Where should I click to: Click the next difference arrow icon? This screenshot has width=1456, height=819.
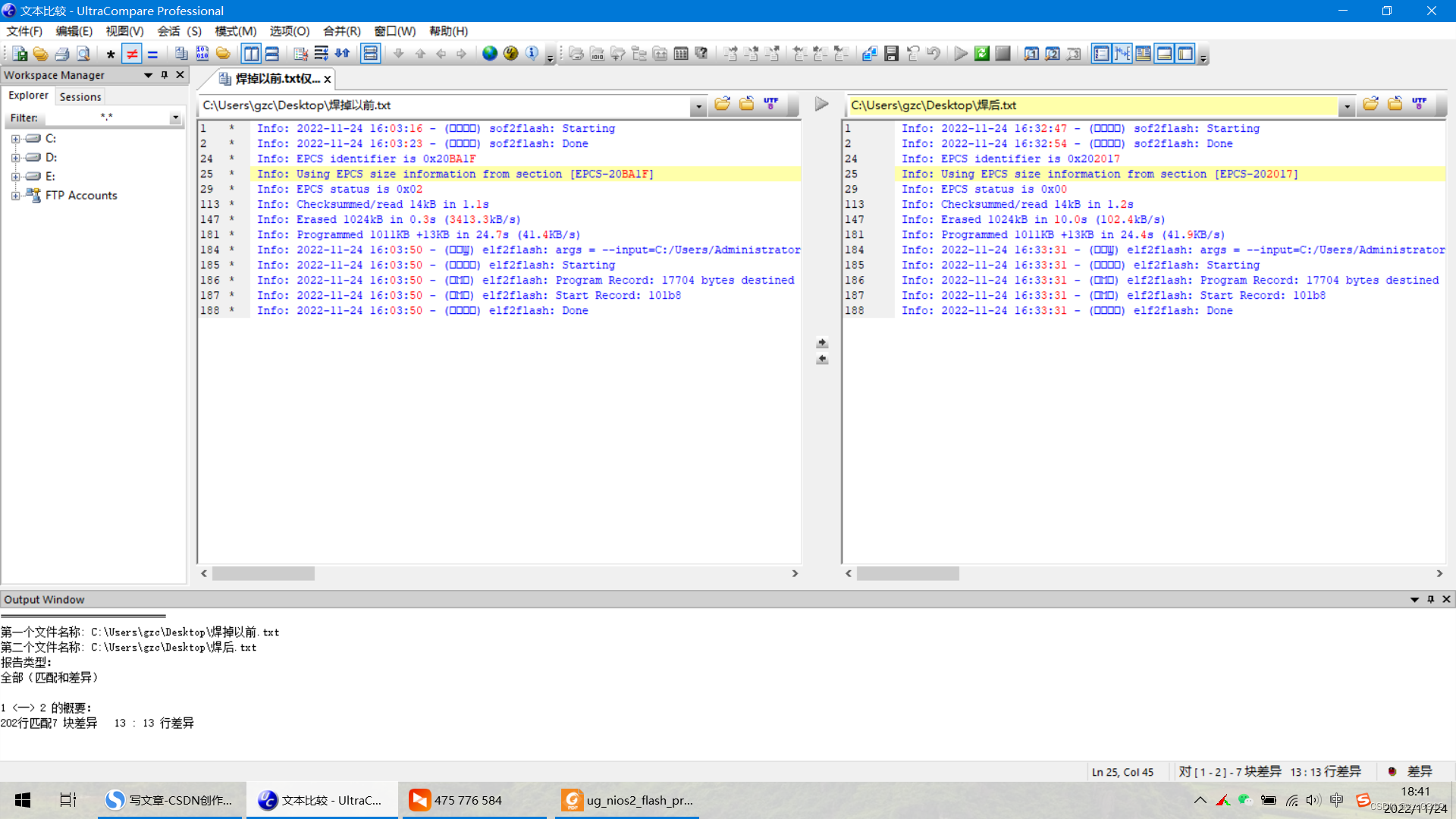point(399,54)
